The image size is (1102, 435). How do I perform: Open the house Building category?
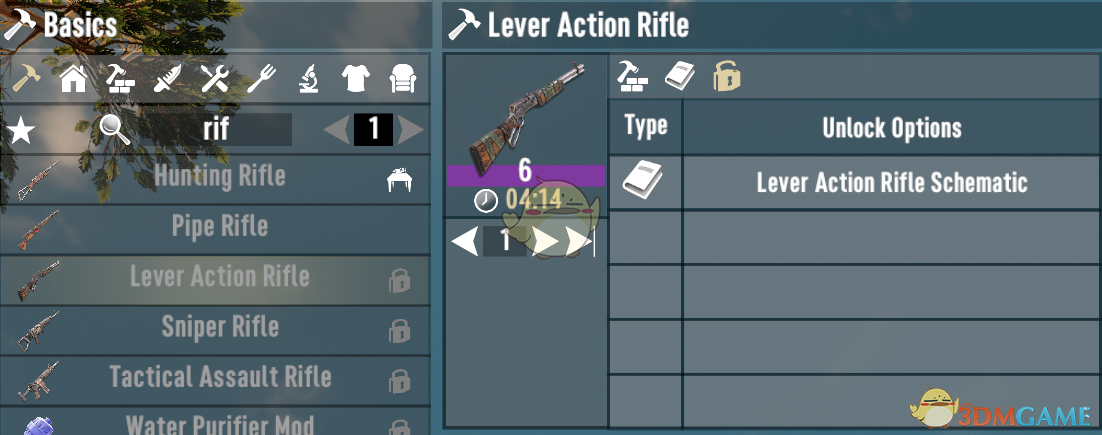coord(73,79)
